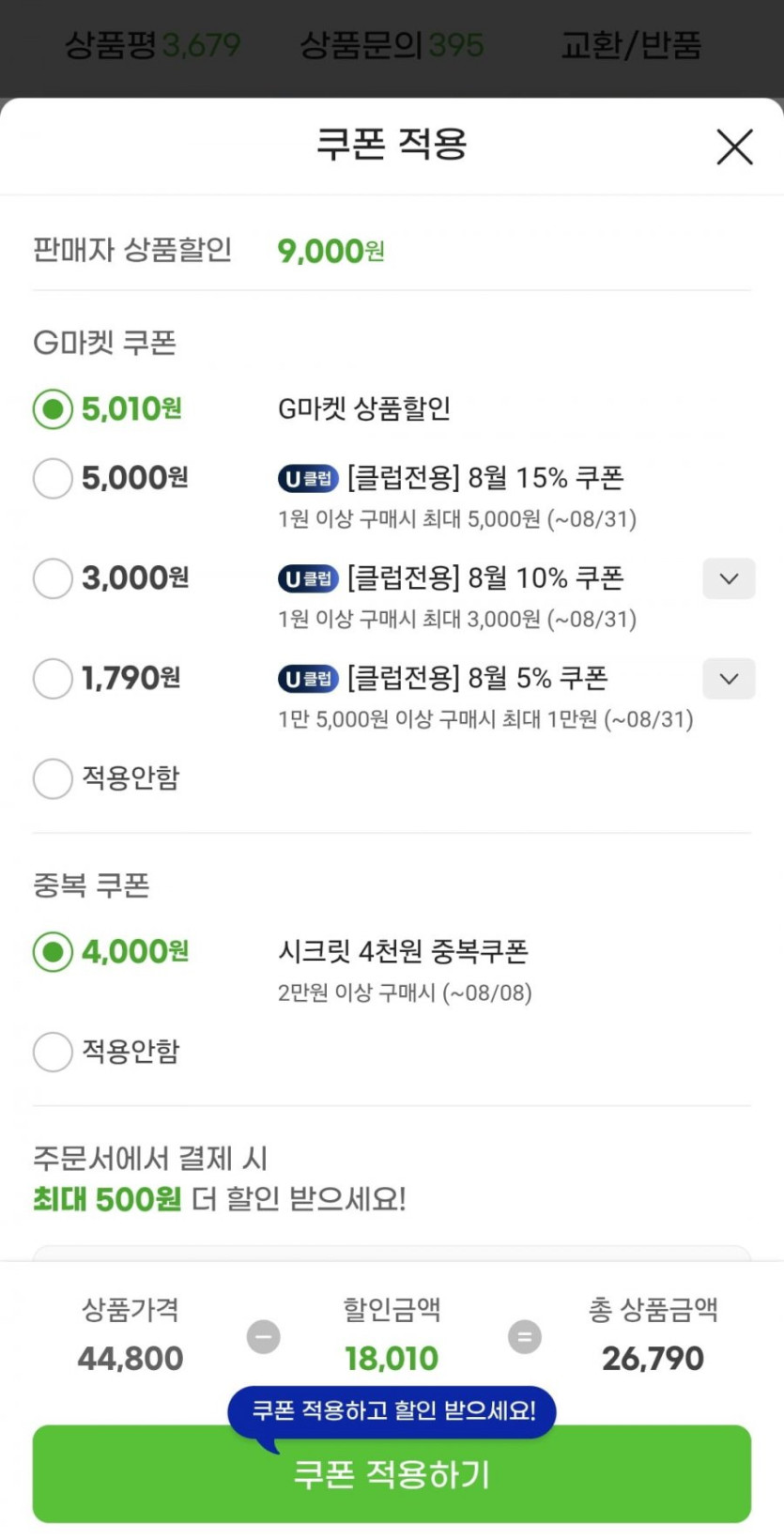
Task: Click the minus icon beside 할인금액
Action: point(263,1336)
